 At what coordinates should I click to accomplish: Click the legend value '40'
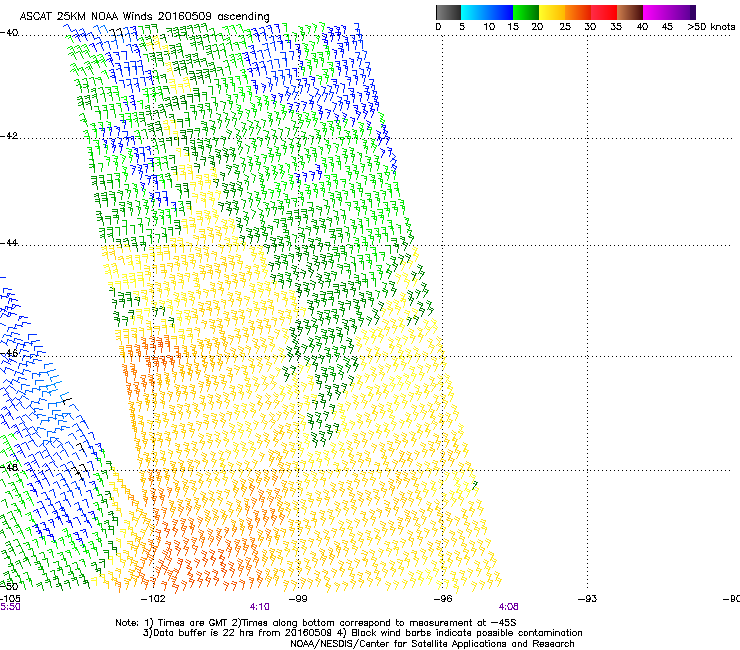coord(642,27)
